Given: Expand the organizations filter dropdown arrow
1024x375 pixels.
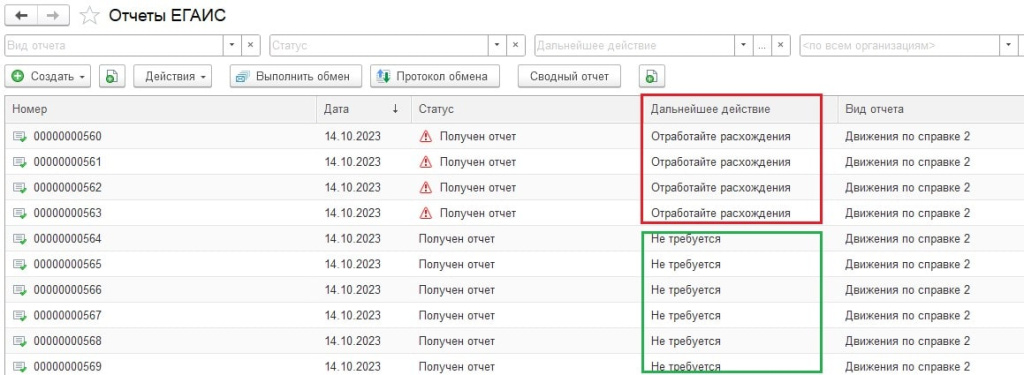Looking at the screenshot, I should 1008,46.
